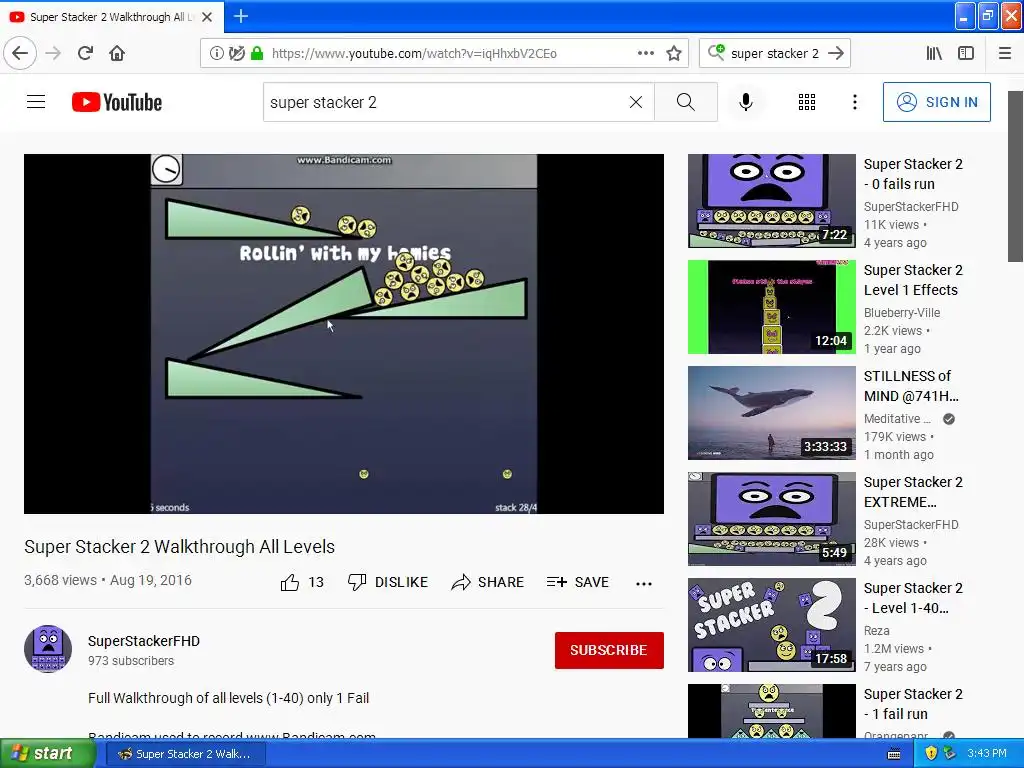Screen dimensions: 1024x768
Task: Click the browser search box with super stacker 2
Action: point(774,54)
